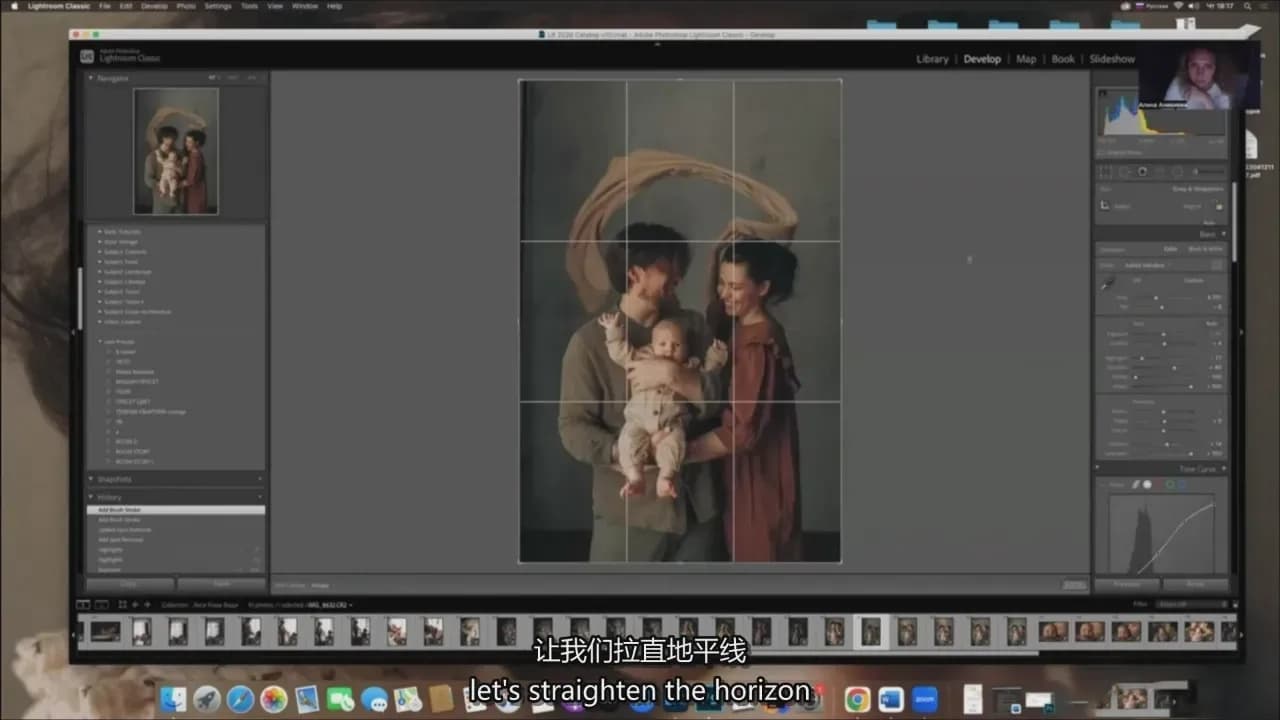The height and width of the screenshot is (720, 1280).
Task: Collapse the Navigator panel
Action: point(91,78)
